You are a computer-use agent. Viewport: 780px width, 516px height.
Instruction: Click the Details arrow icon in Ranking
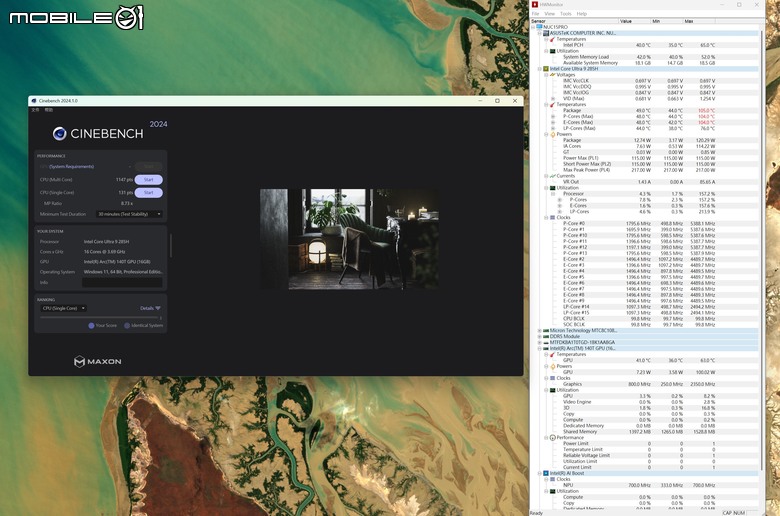(158, 309)
